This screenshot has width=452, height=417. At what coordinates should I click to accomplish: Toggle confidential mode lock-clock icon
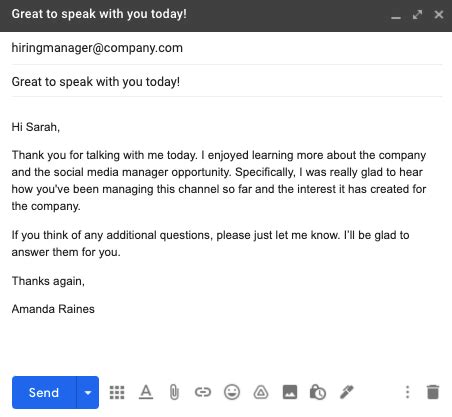point(318,392)
